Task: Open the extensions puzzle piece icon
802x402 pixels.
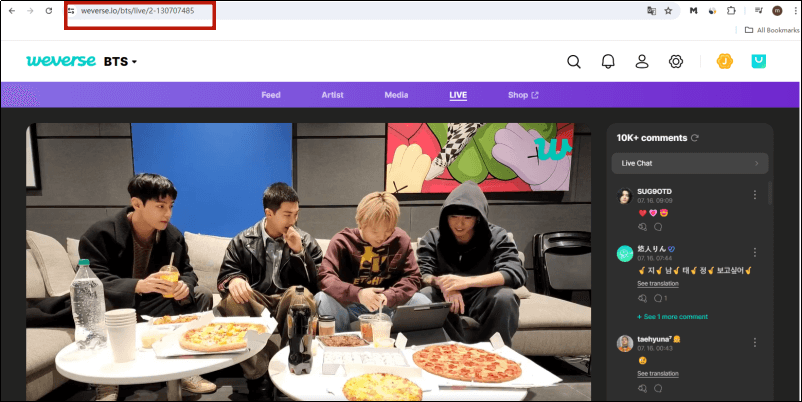Action: pyautogui.click(x=731, y=11)
